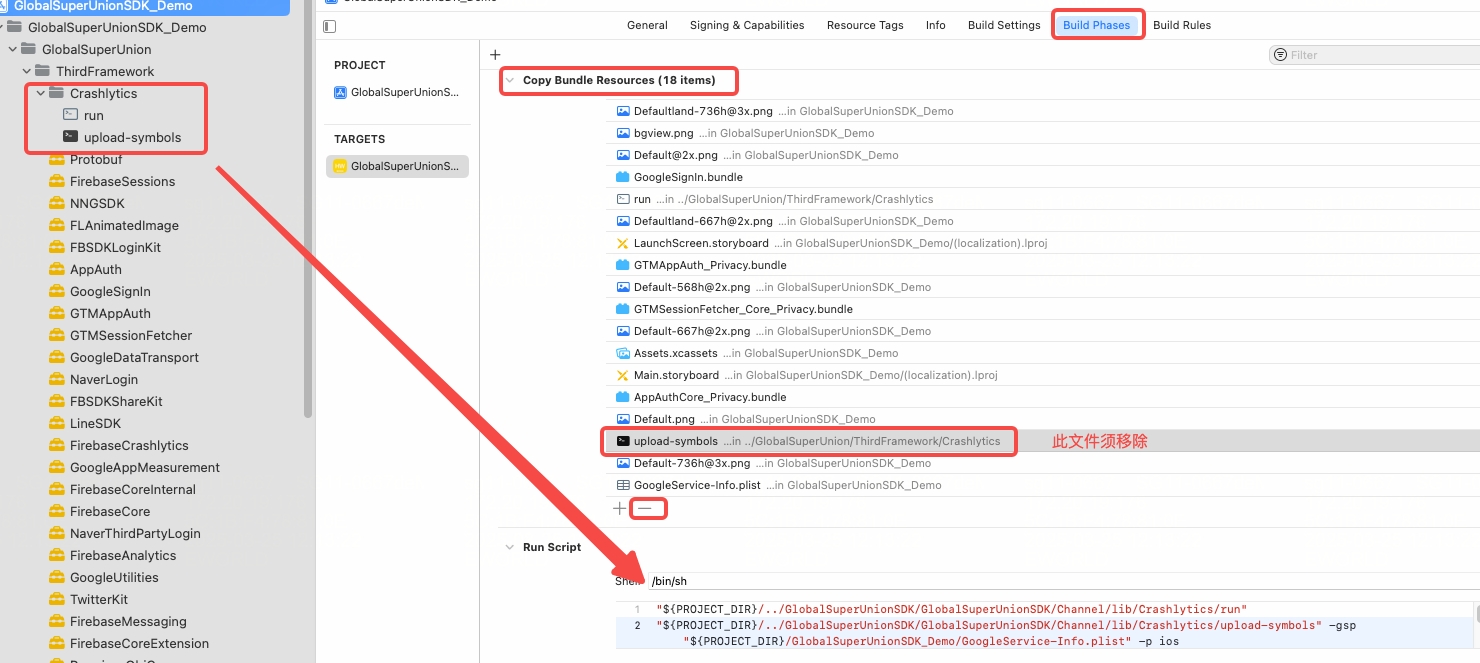Collapse the ThirdFramework folder chevron
The width and height of the screenshot is (1480, 663).
pyautogui.click(x=26, y=71)
